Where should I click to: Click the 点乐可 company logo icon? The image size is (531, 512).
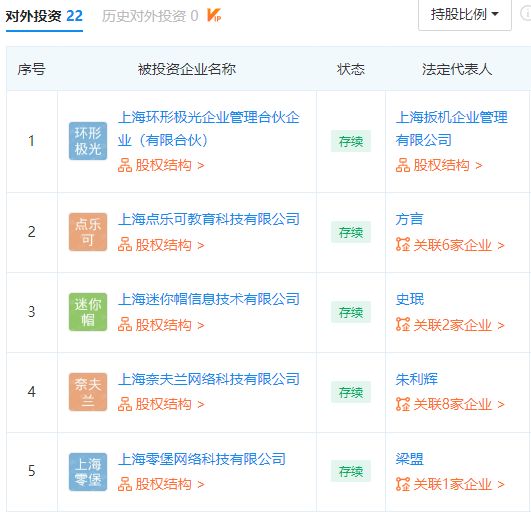point(88,232)
